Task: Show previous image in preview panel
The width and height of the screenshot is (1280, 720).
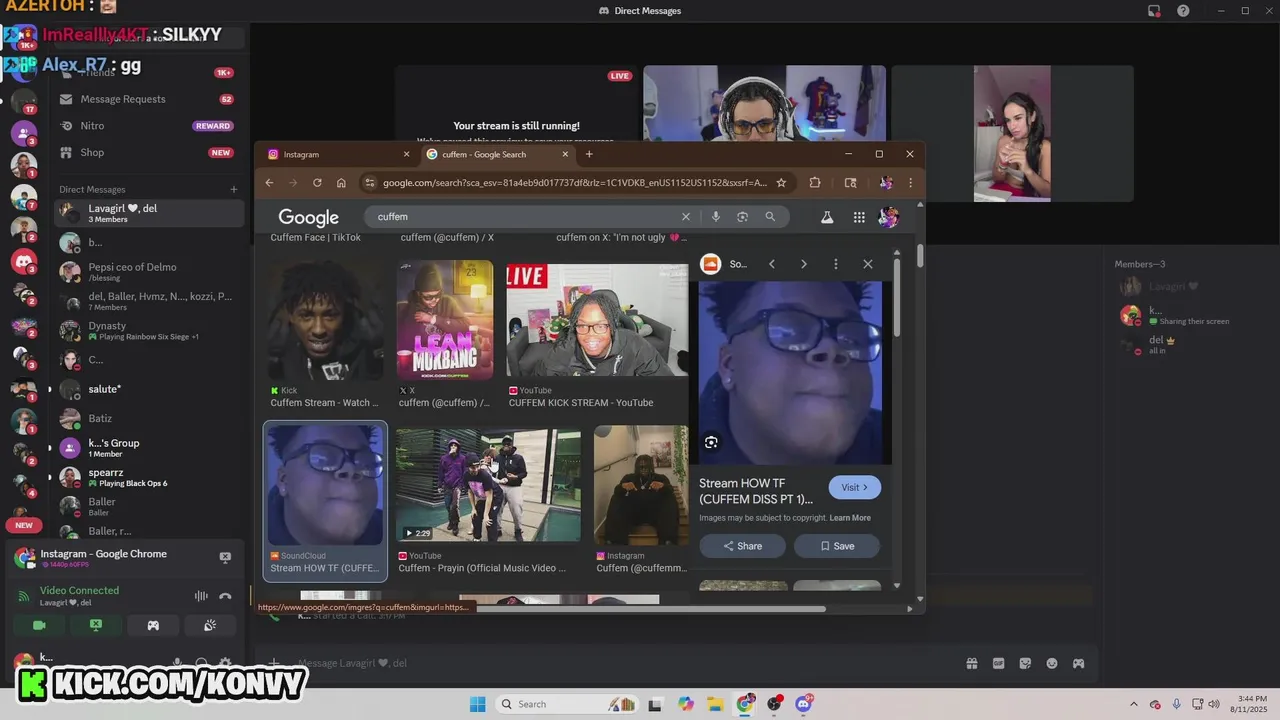Action: click(x=772, y=264)
